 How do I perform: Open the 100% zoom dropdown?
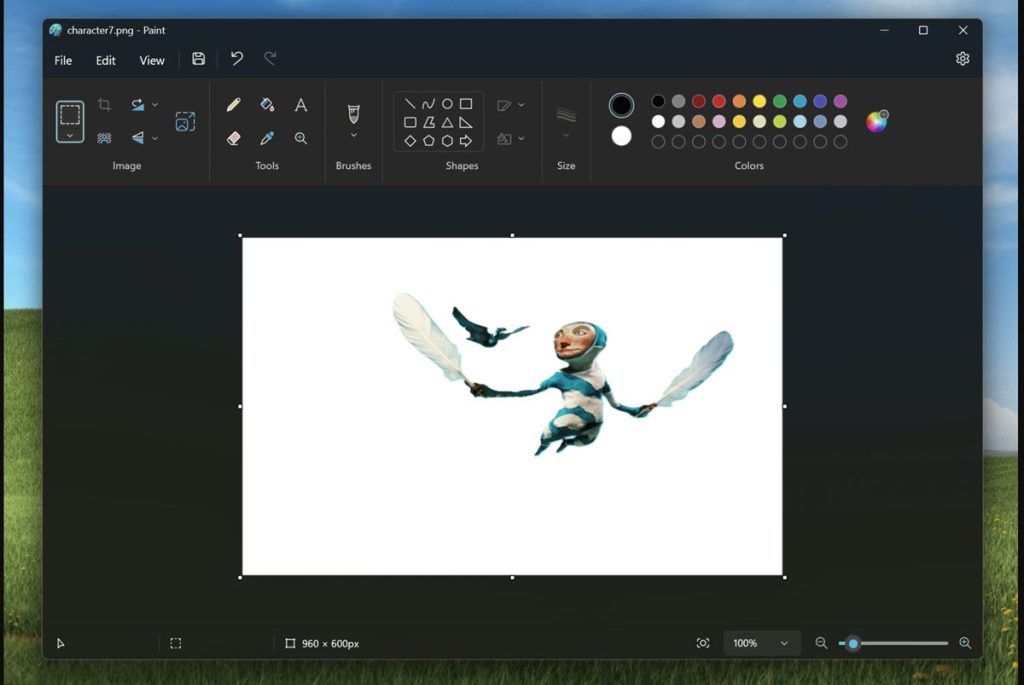[761, 643]
